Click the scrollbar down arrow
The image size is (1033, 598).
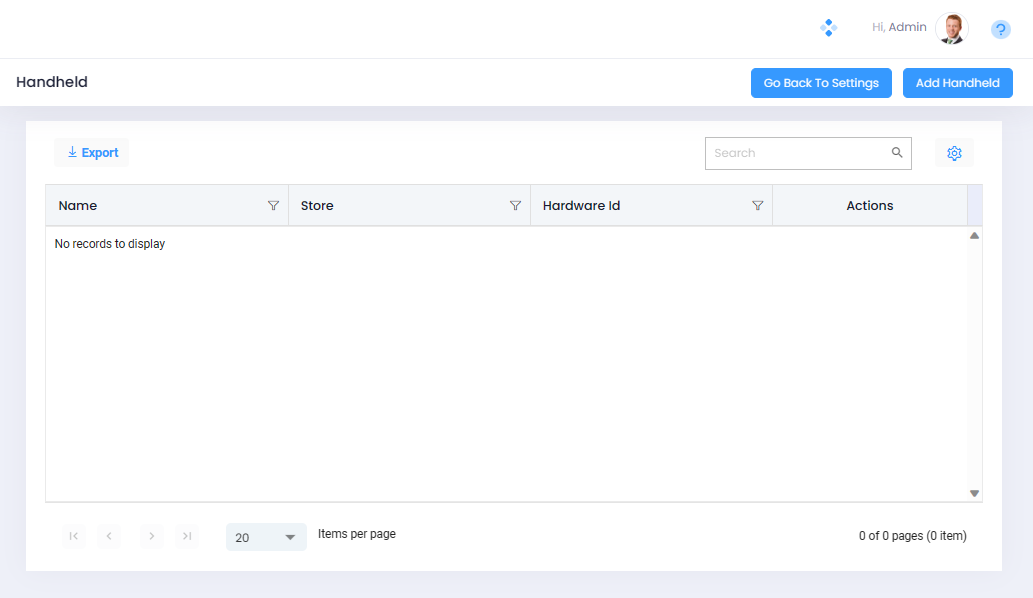point(974,493)
